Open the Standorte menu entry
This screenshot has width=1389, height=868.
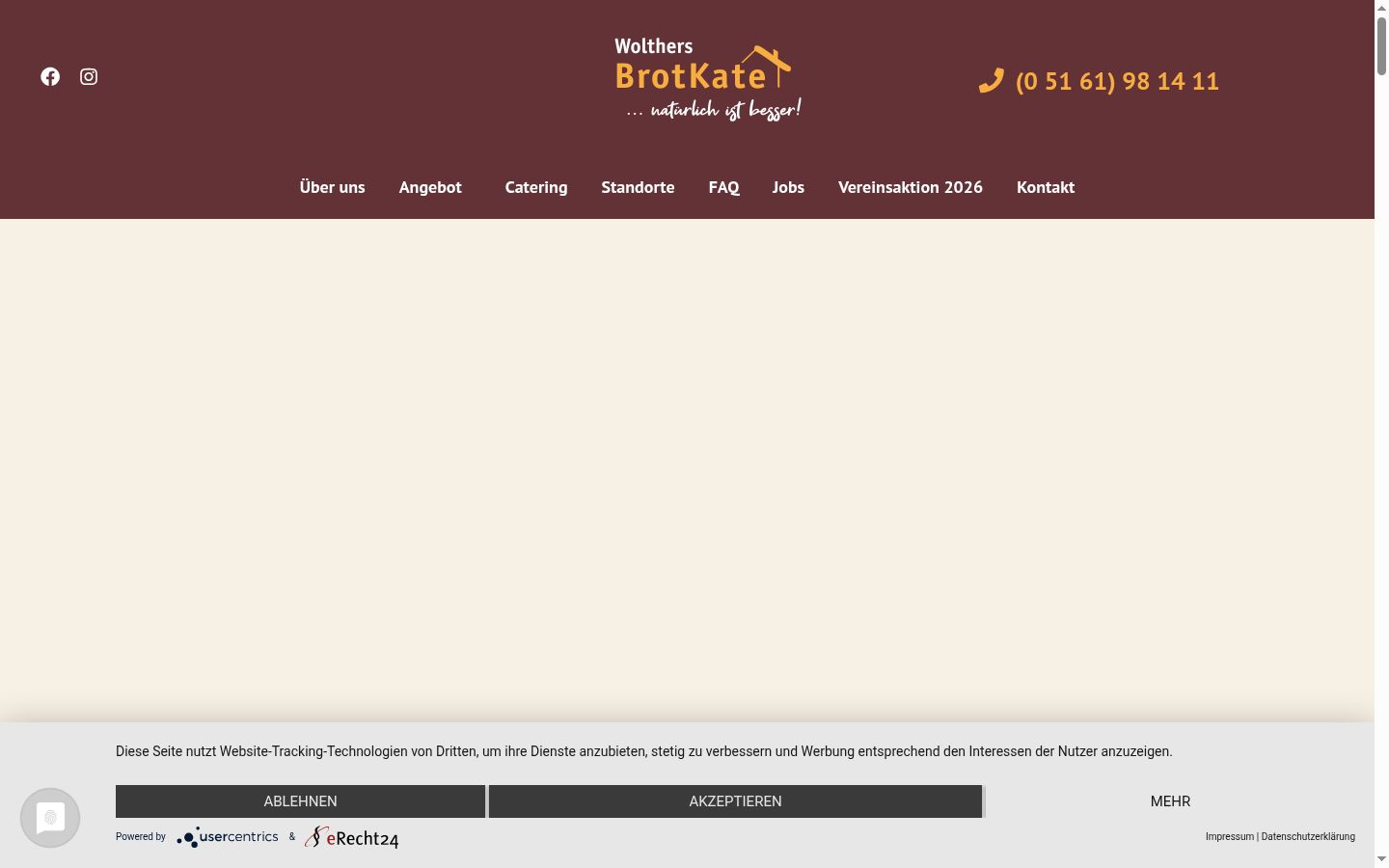(x=638, y=187)
